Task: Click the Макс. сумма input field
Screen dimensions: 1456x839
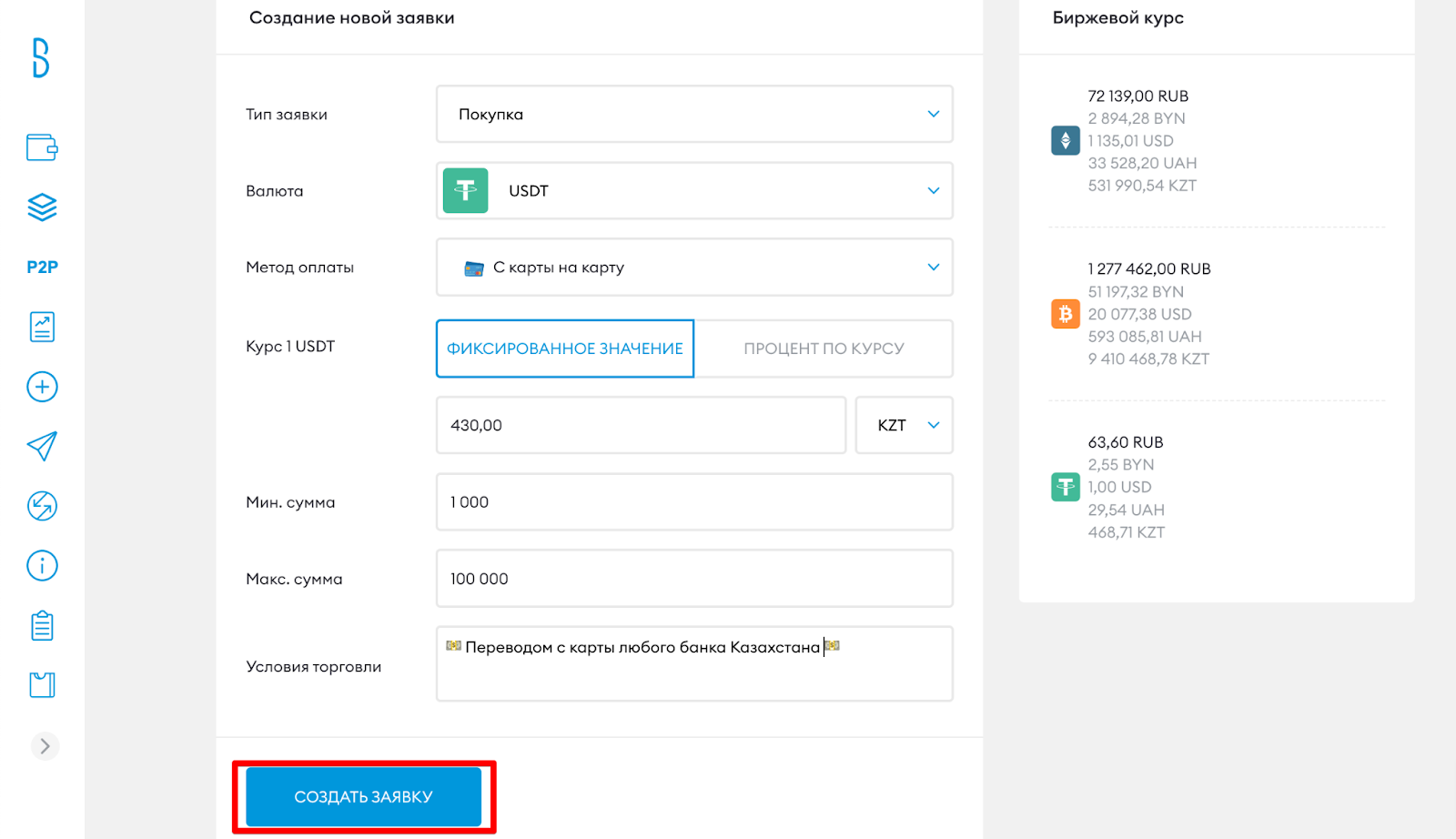Action: (x=693, y=579)
